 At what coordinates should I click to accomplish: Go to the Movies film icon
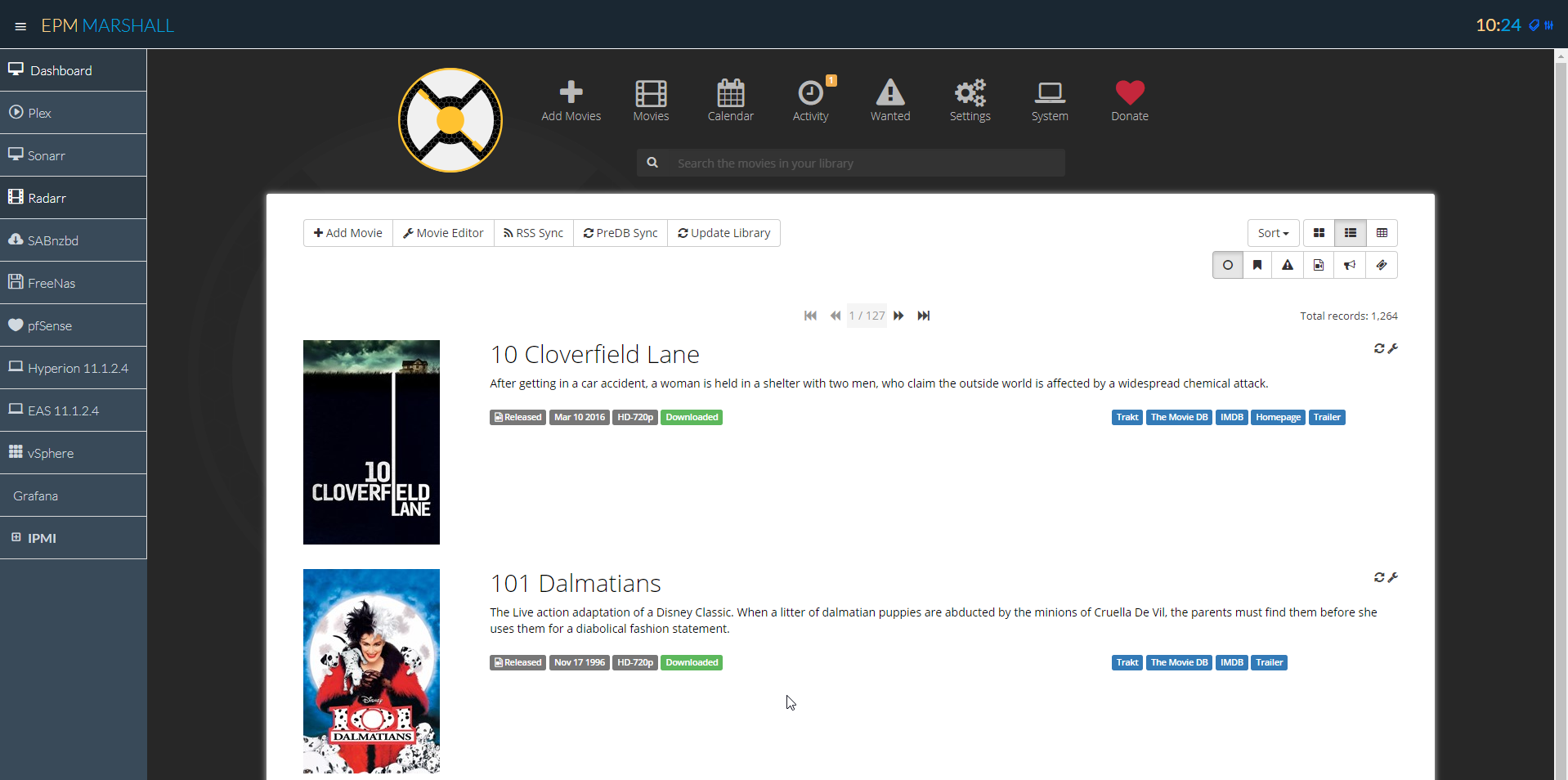[x=651, y=101]
